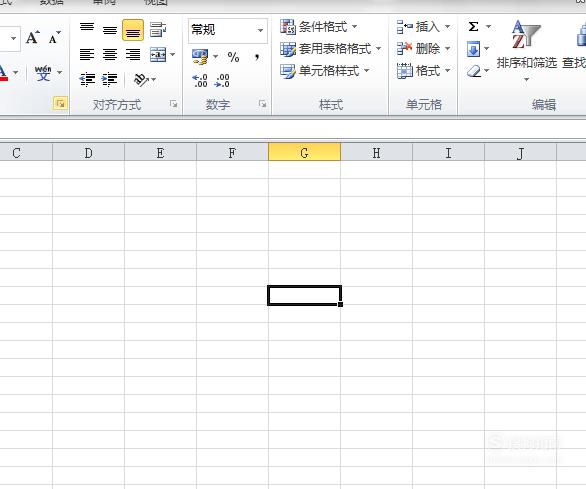The width and height of the screenshot is (586, 489).
Task: Click the font color A icon
Action: 3,73
